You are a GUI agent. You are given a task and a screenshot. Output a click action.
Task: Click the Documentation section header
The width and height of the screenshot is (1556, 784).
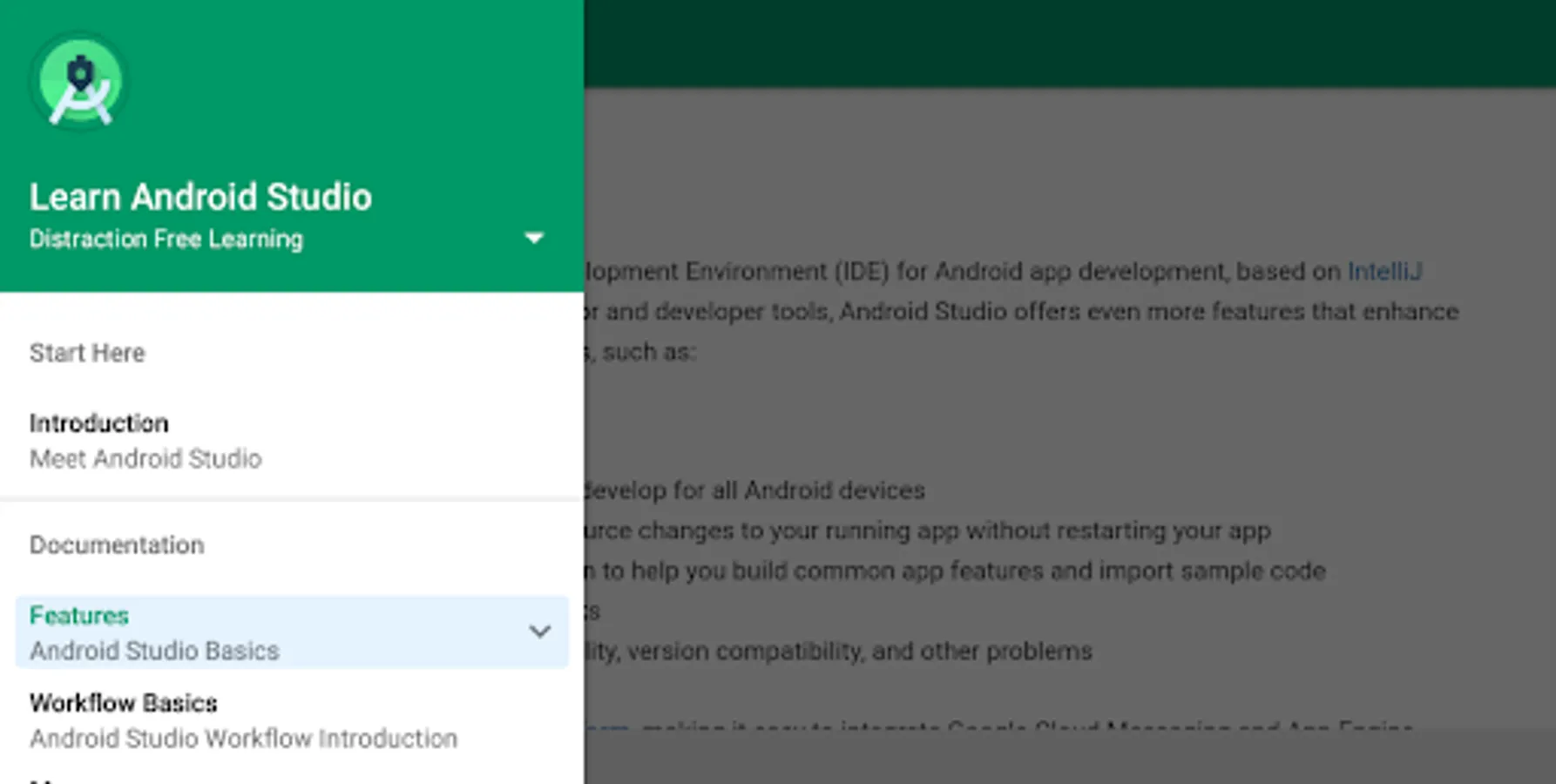[117, 545]
